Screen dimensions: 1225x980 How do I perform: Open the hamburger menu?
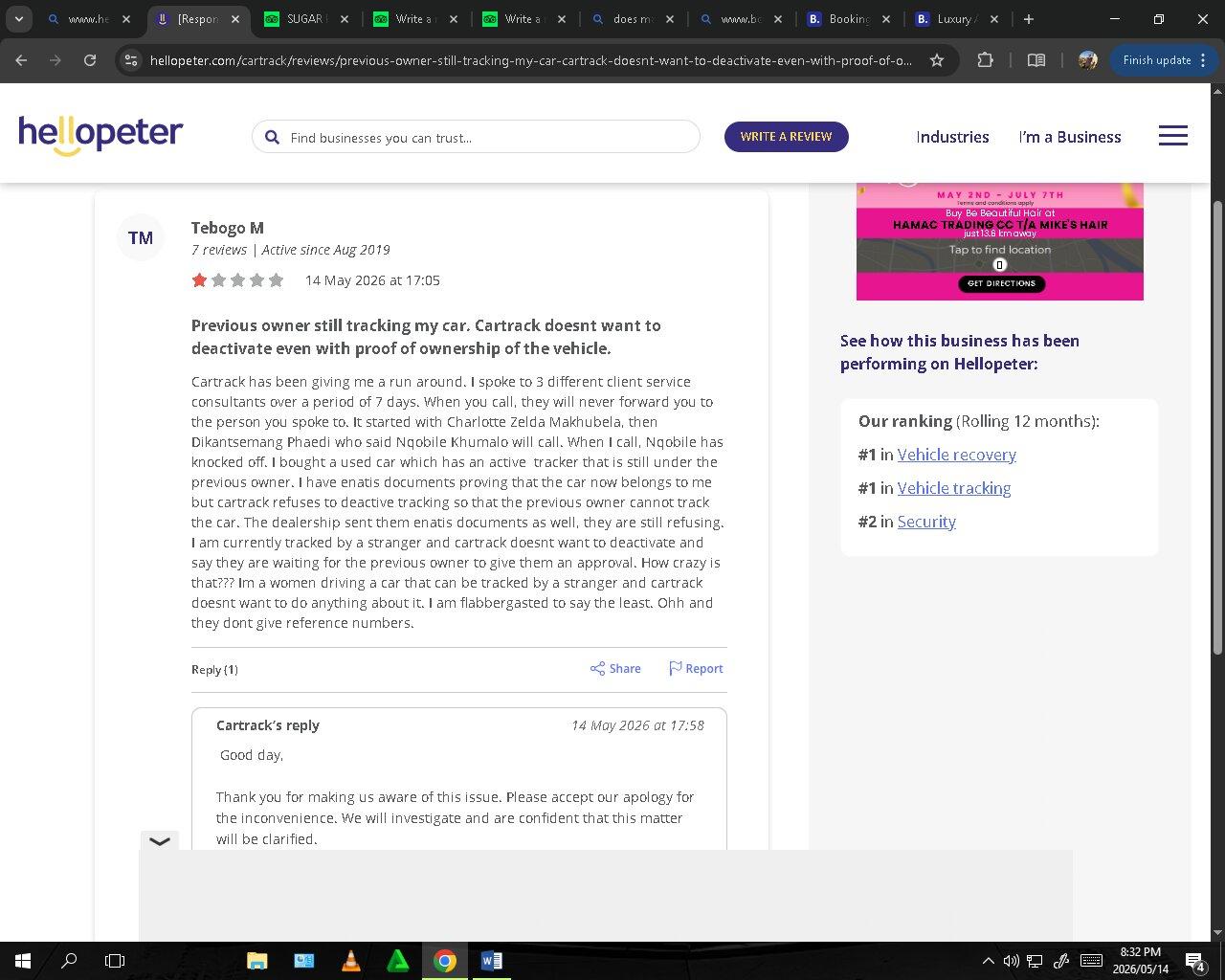[x=1172, y=136]
